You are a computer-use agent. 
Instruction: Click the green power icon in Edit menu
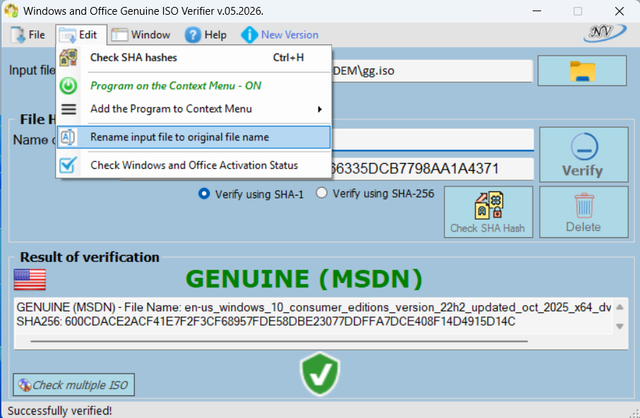68,86
